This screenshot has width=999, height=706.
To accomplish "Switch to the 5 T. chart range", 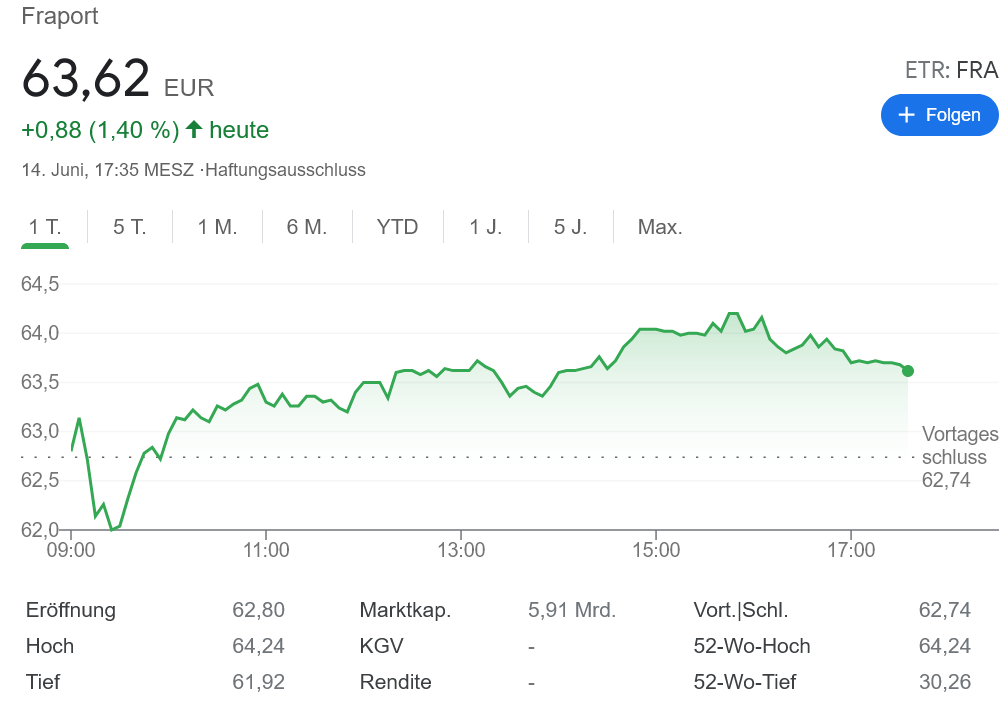I will pyautogui.click(x=130, y=227).
